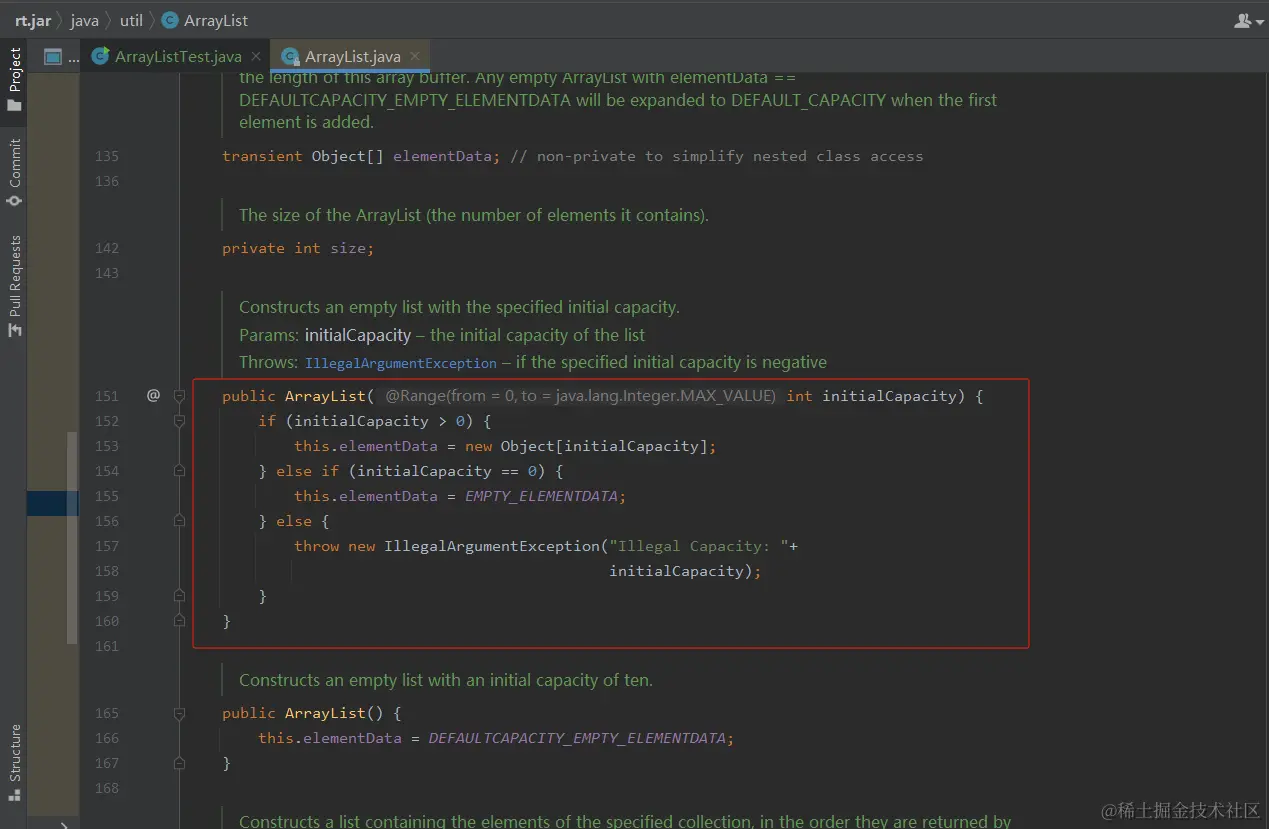
Task: Open the user account icon at top right
Action: pos(1247,20)
